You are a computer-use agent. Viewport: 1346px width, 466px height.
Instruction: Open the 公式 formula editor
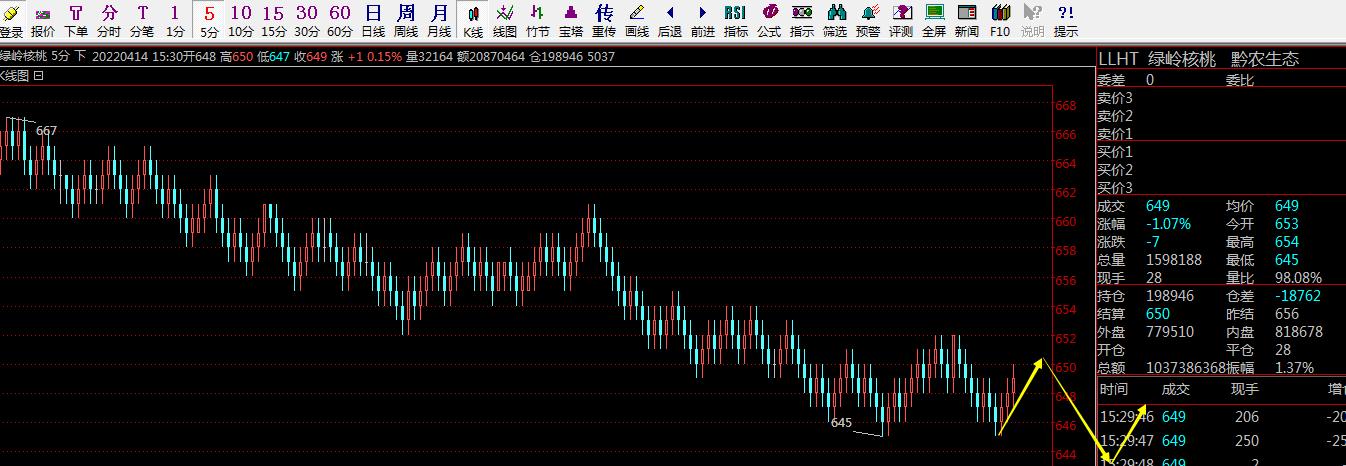769,20
